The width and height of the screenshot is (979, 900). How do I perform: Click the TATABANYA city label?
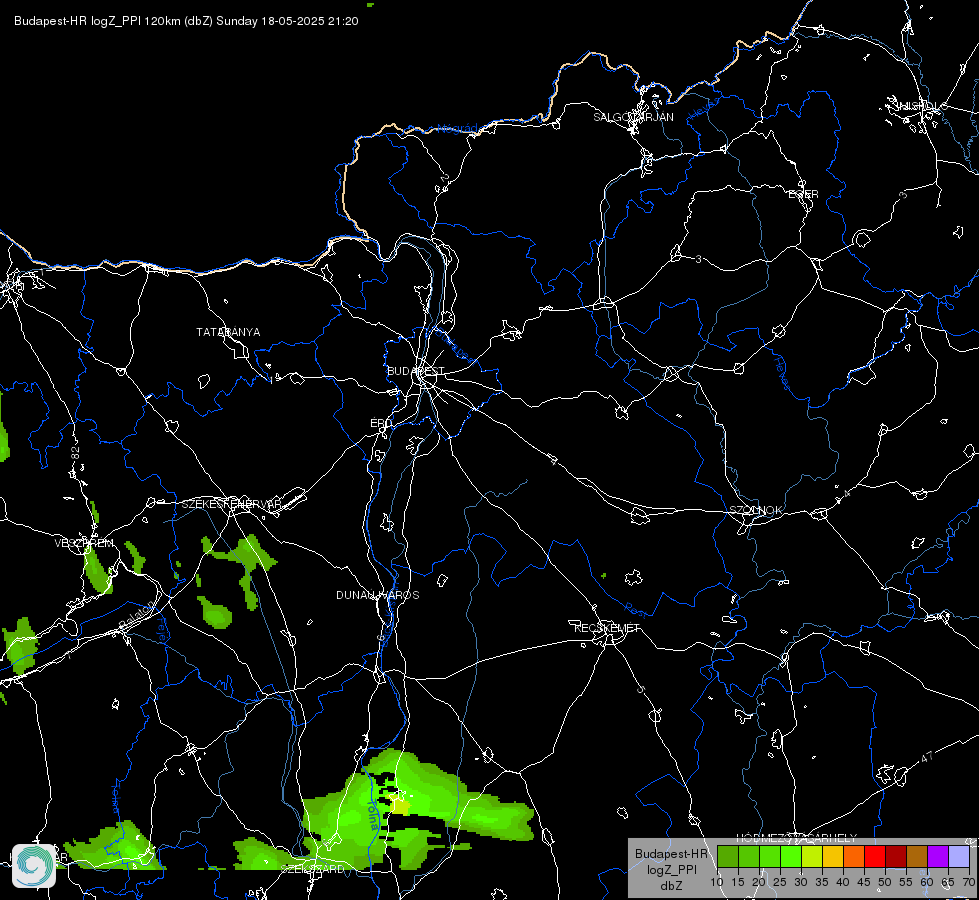click(x=228, y=332)
